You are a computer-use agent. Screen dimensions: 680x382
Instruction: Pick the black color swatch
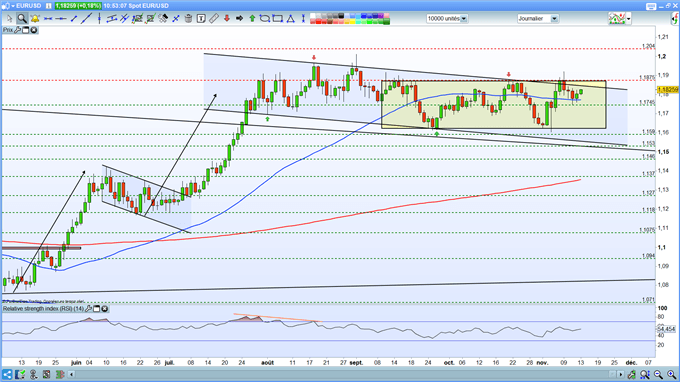(x=341, y=16)
